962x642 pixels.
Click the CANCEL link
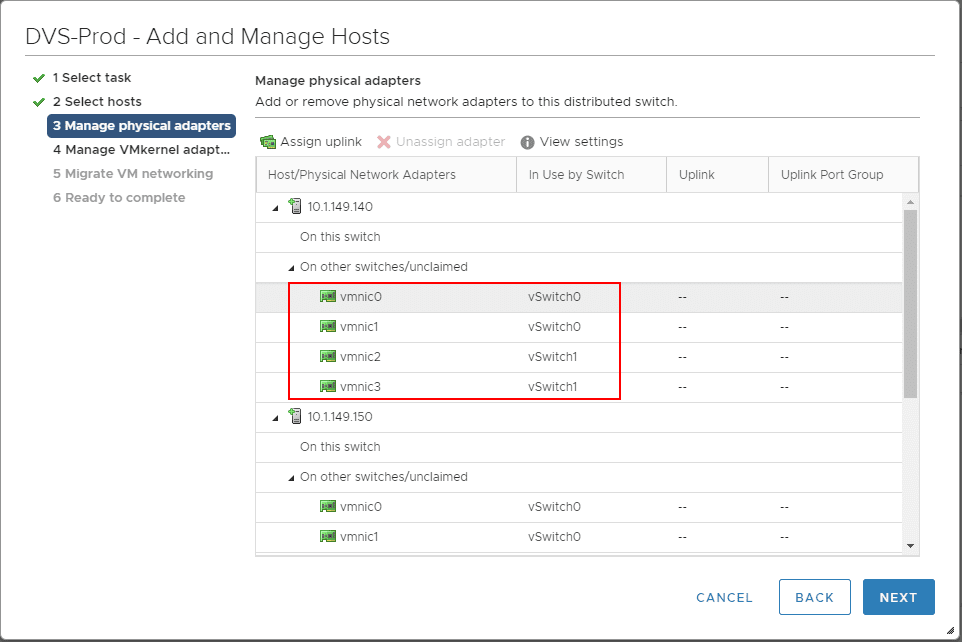[x=723, y=597]
